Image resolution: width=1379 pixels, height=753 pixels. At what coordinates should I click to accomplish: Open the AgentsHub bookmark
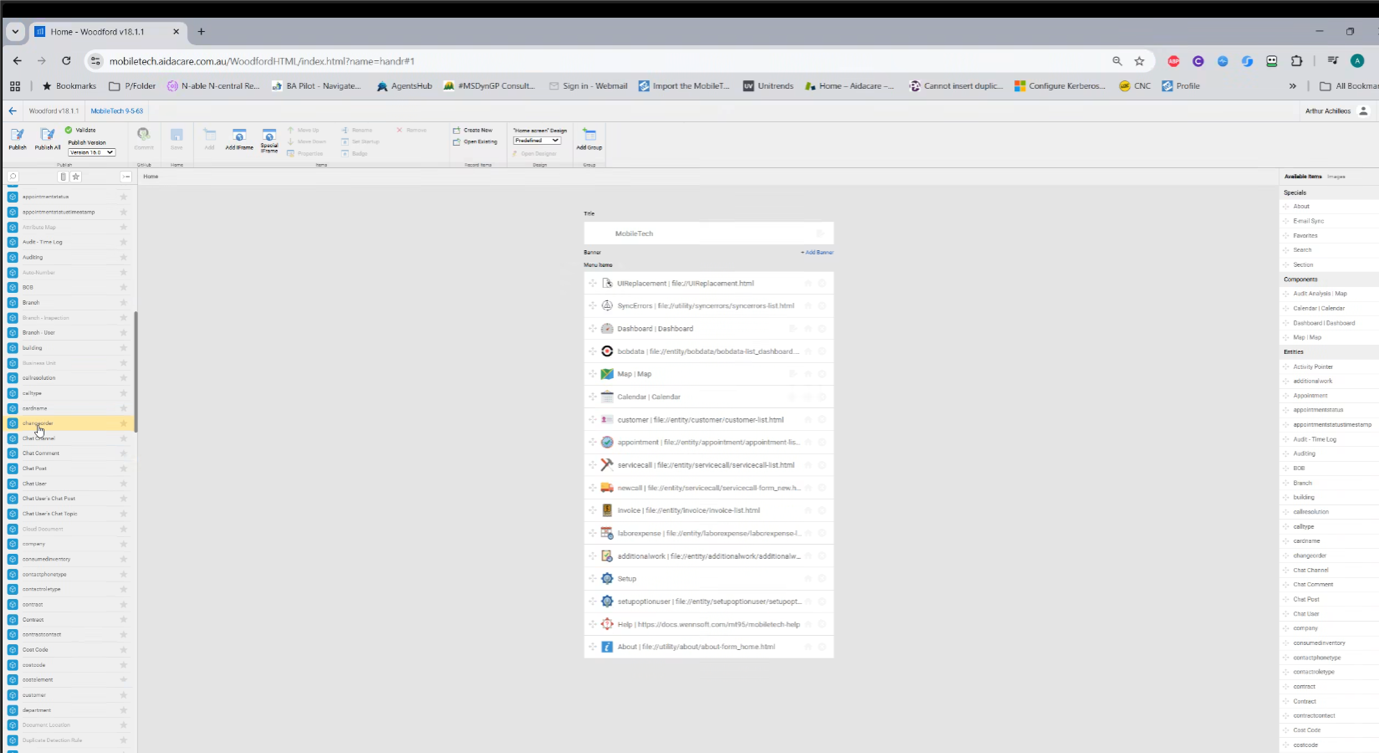(404, 86)
